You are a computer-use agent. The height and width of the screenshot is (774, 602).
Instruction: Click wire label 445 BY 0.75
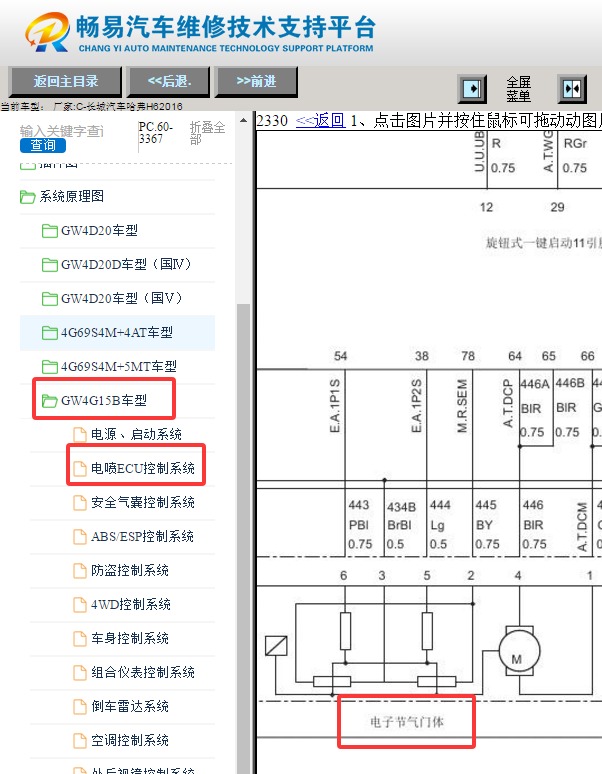488,525
